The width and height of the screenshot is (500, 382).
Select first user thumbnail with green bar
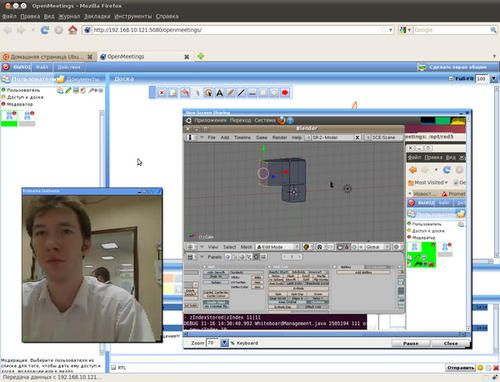(x=9, y=118)
